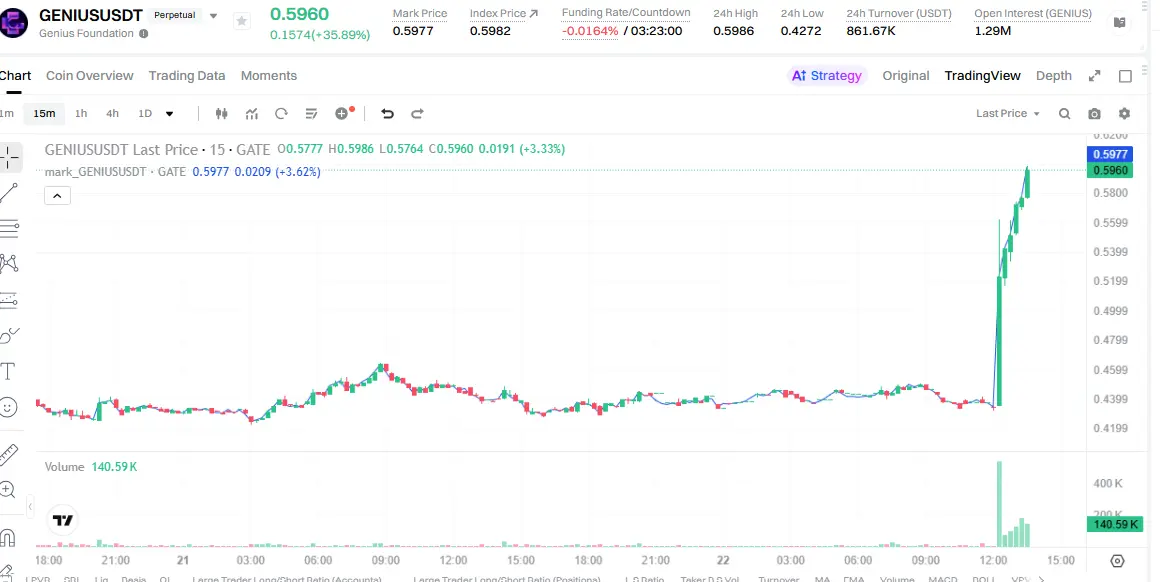Screen dimensions: 1160x582
Task: Open the Trading Data tab
Action: 186,75
